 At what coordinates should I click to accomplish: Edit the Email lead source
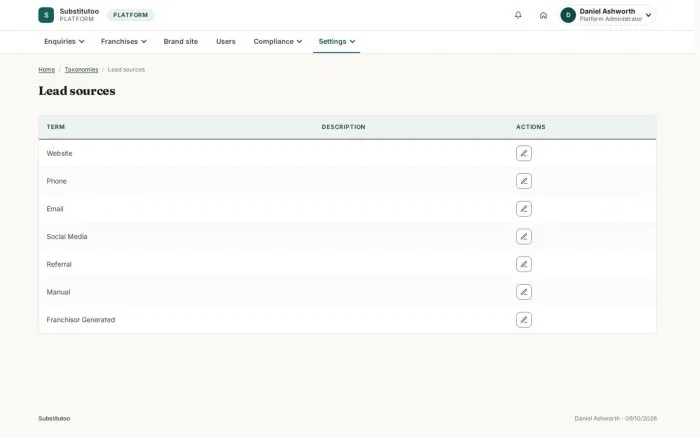point(524,209)
